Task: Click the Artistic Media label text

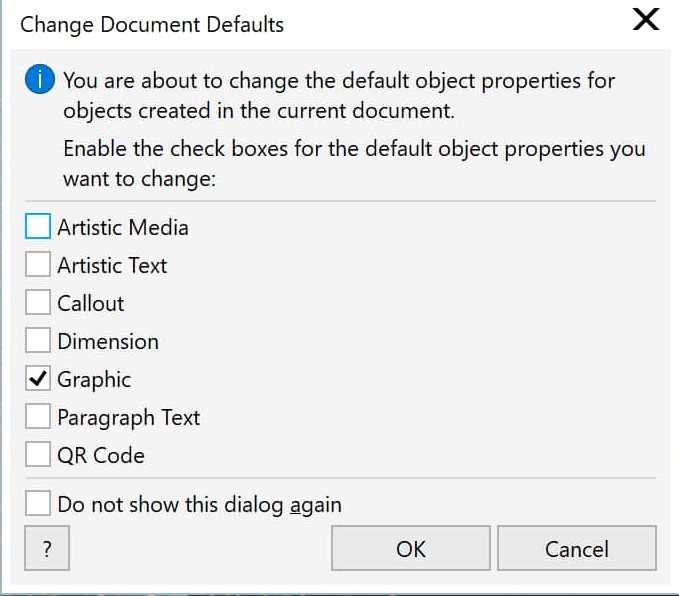Action: [123, 227]
